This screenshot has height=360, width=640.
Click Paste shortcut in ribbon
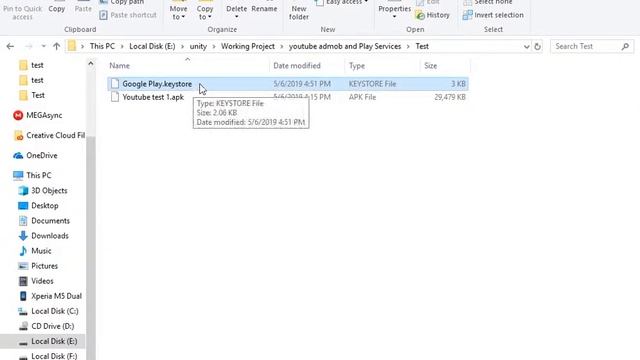(128, 15)
